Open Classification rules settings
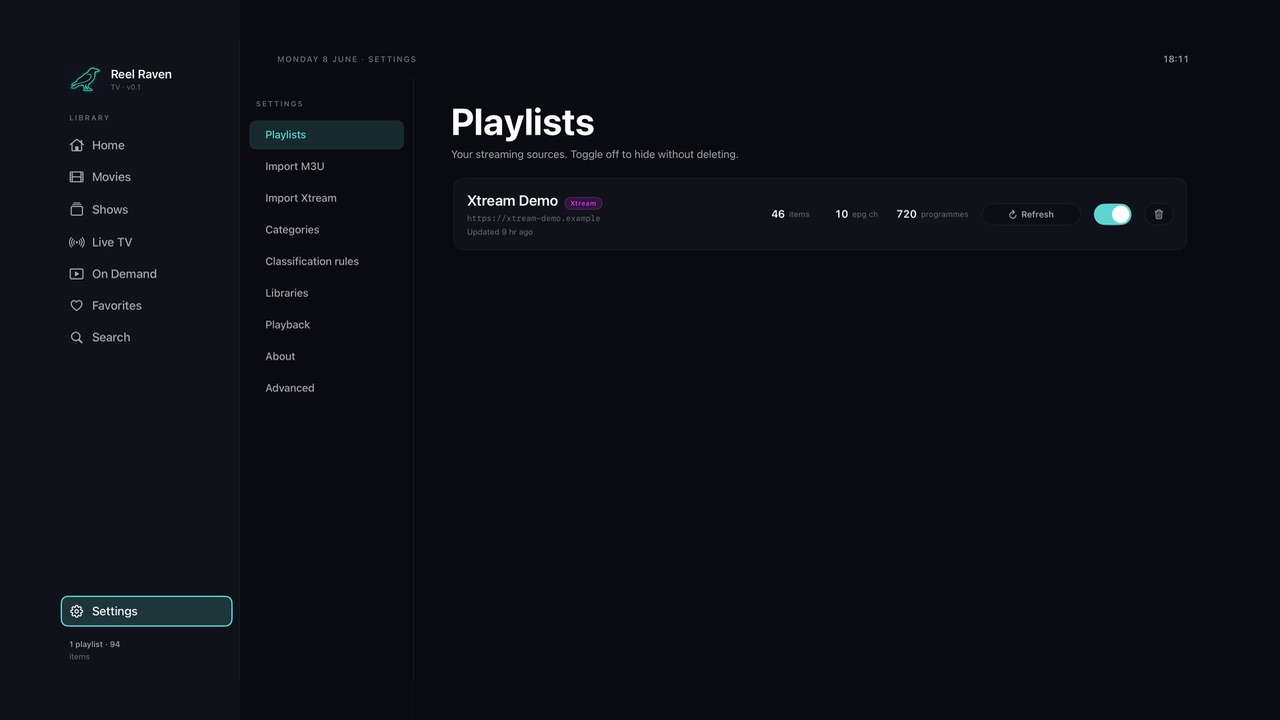This screenshot has width=1280, height=720. click(x=326, y=261)
